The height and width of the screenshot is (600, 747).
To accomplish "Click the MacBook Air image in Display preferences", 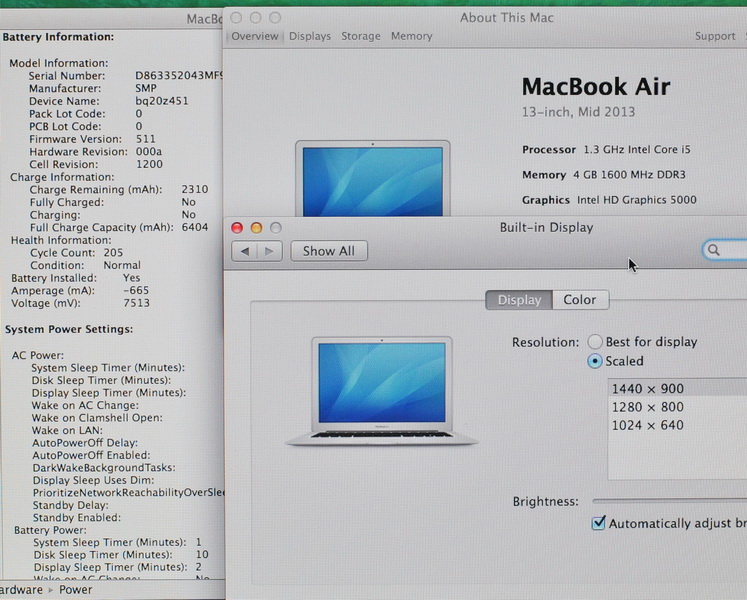I will [x=382, y=391].
